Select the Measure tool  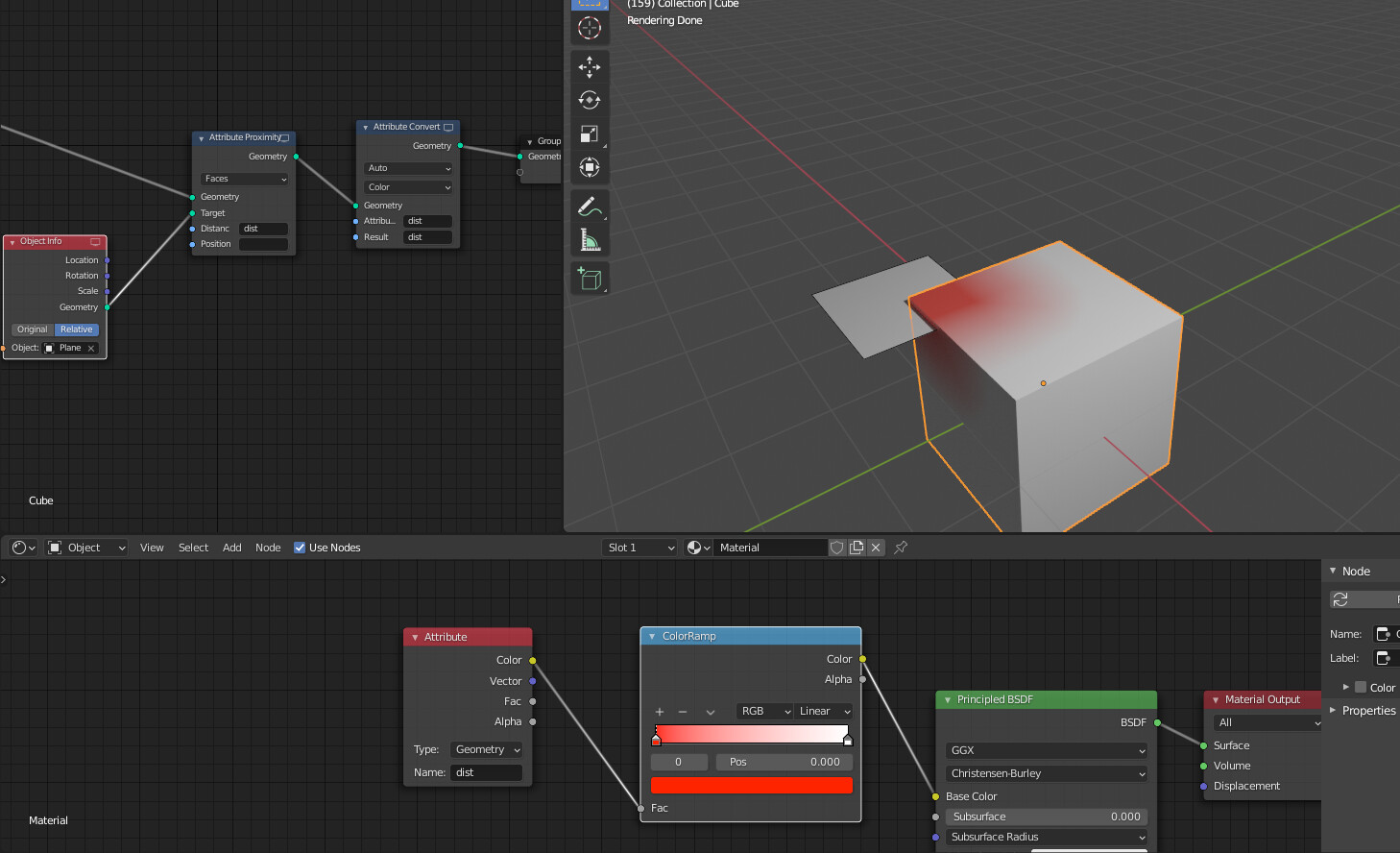(589, 240)
